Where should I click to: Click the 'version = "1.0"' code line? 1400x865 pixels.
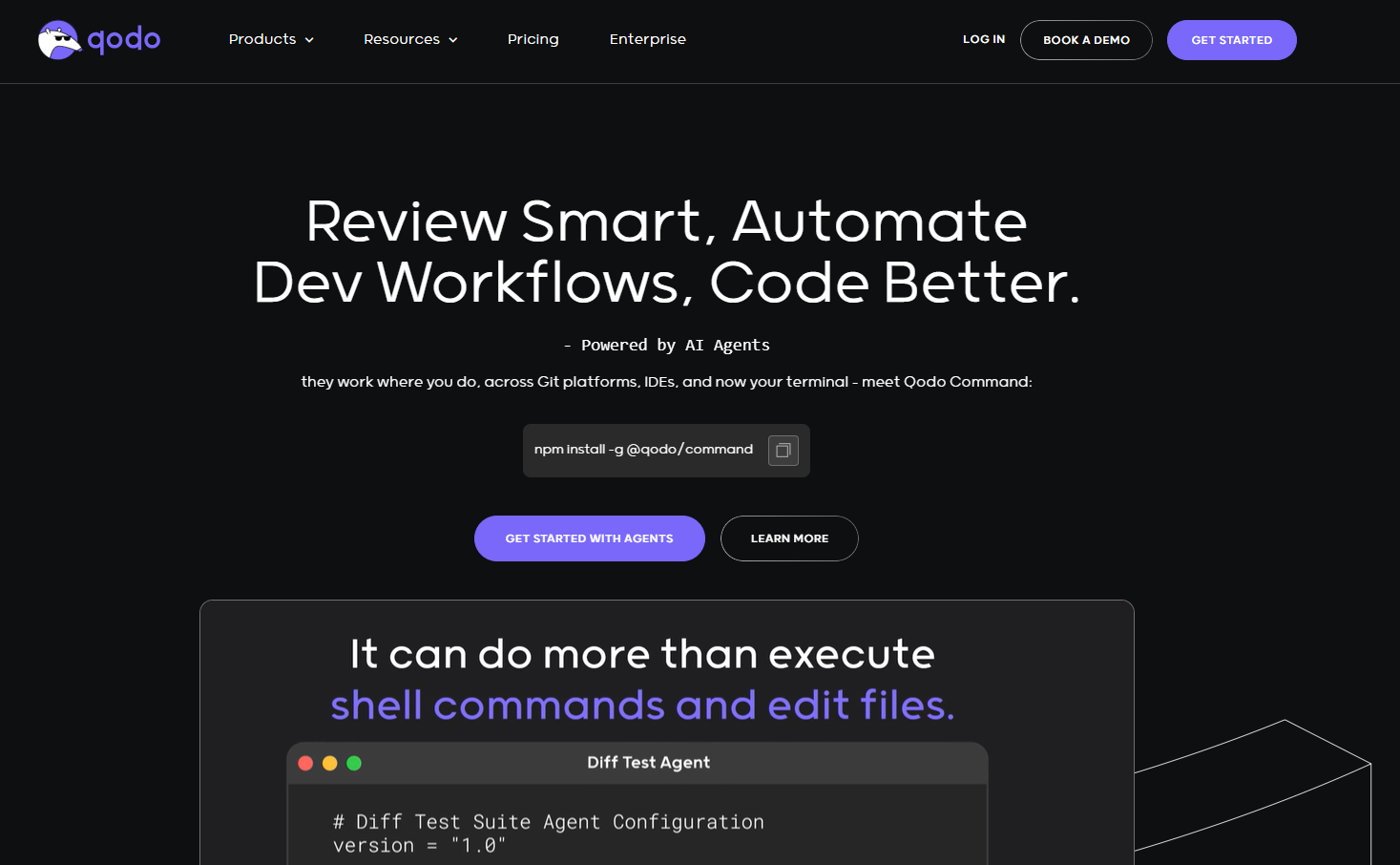(x=420, y=846)
